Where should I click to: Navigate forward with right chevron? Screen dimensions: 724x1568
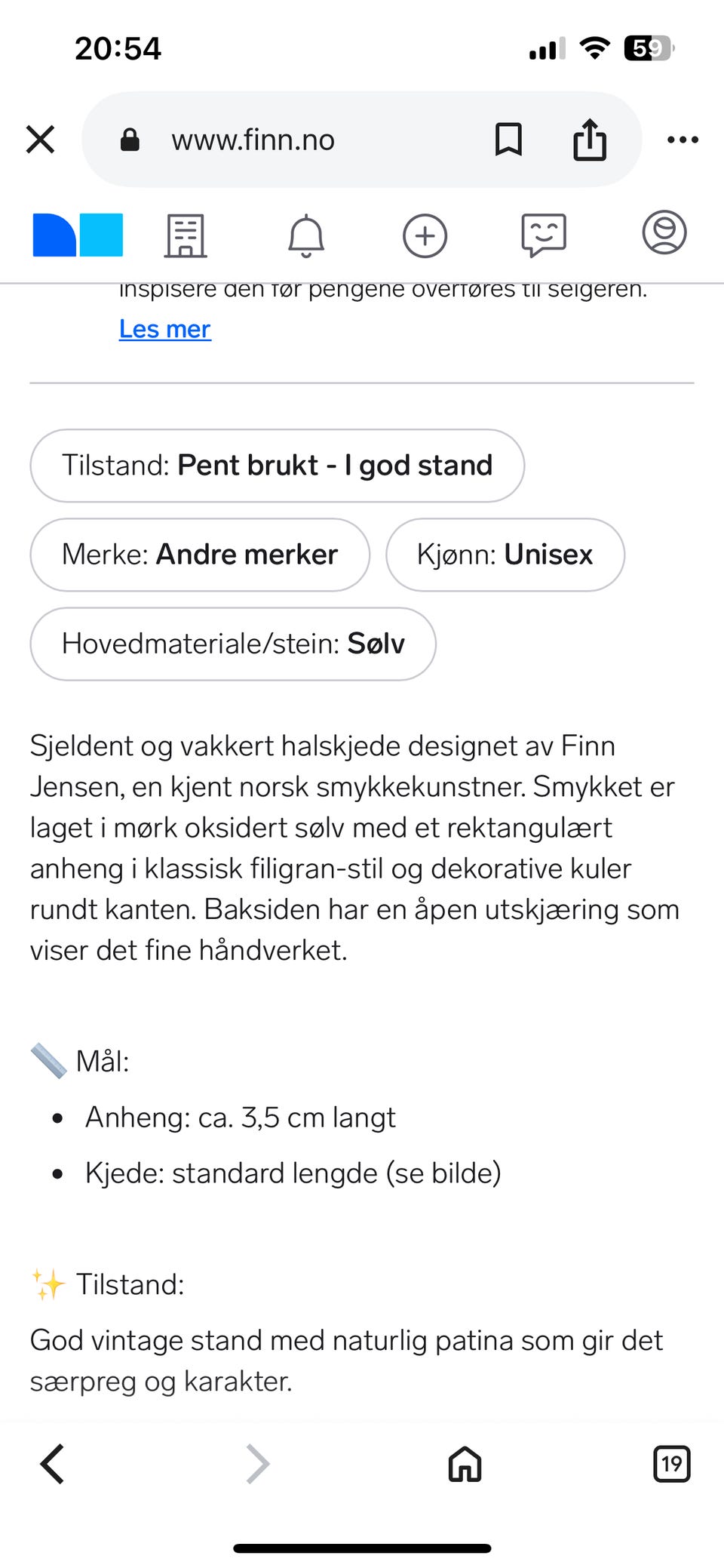pyautogui.click(x=257, y=1464)
